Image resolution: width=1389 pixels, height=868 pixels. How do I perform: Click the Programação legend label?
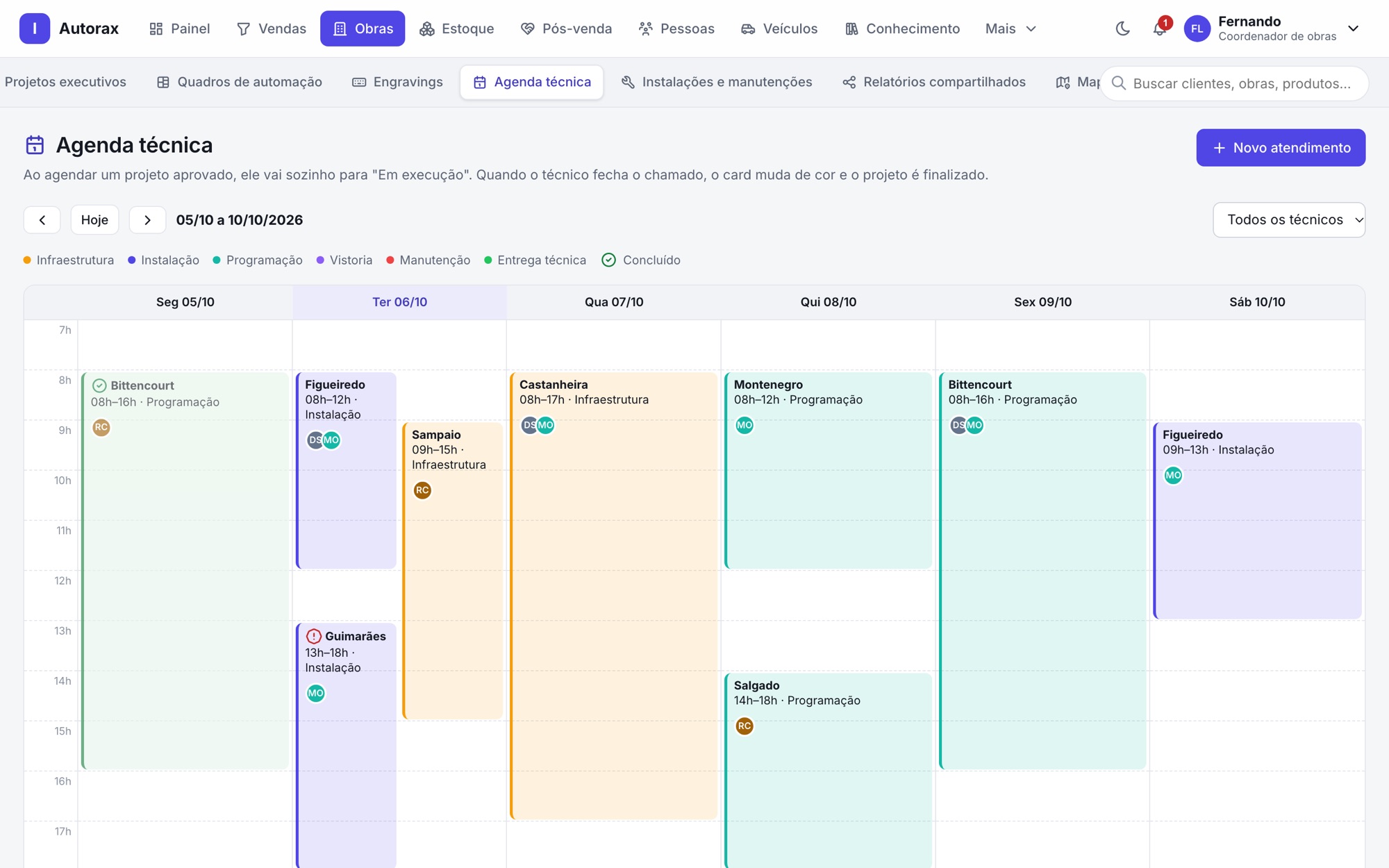(x=264, y=260)
